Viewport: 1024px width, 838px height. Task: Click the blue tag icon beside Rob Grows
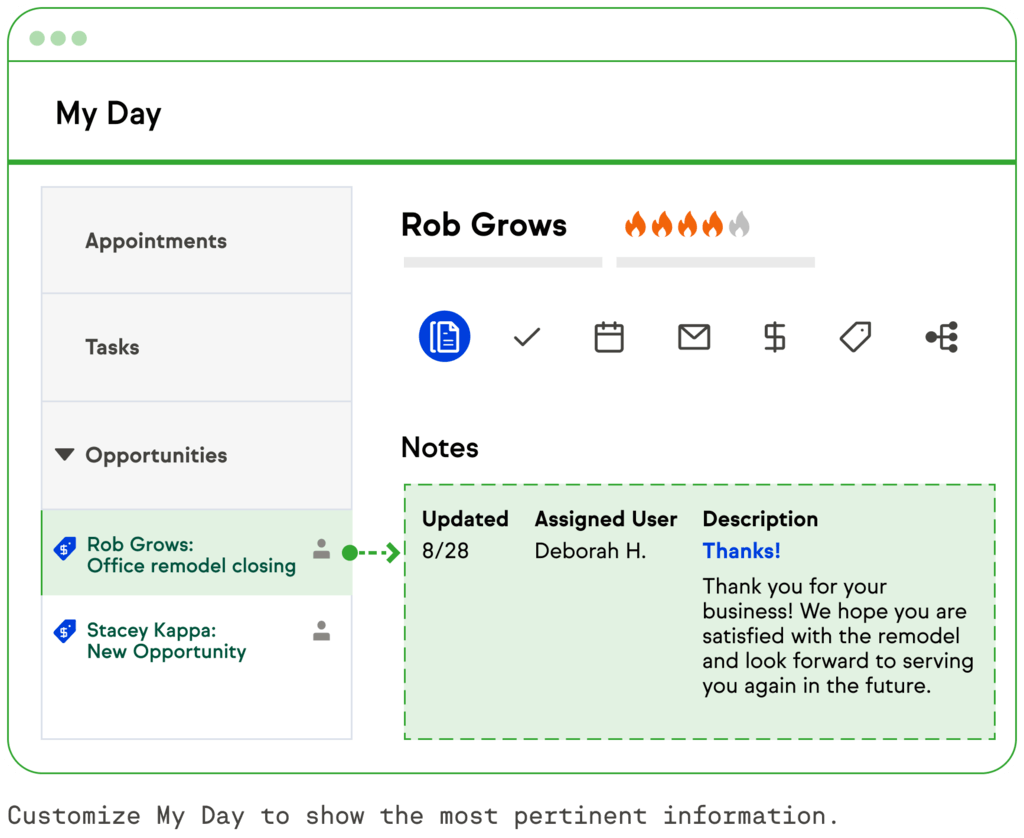pos(64,548)
